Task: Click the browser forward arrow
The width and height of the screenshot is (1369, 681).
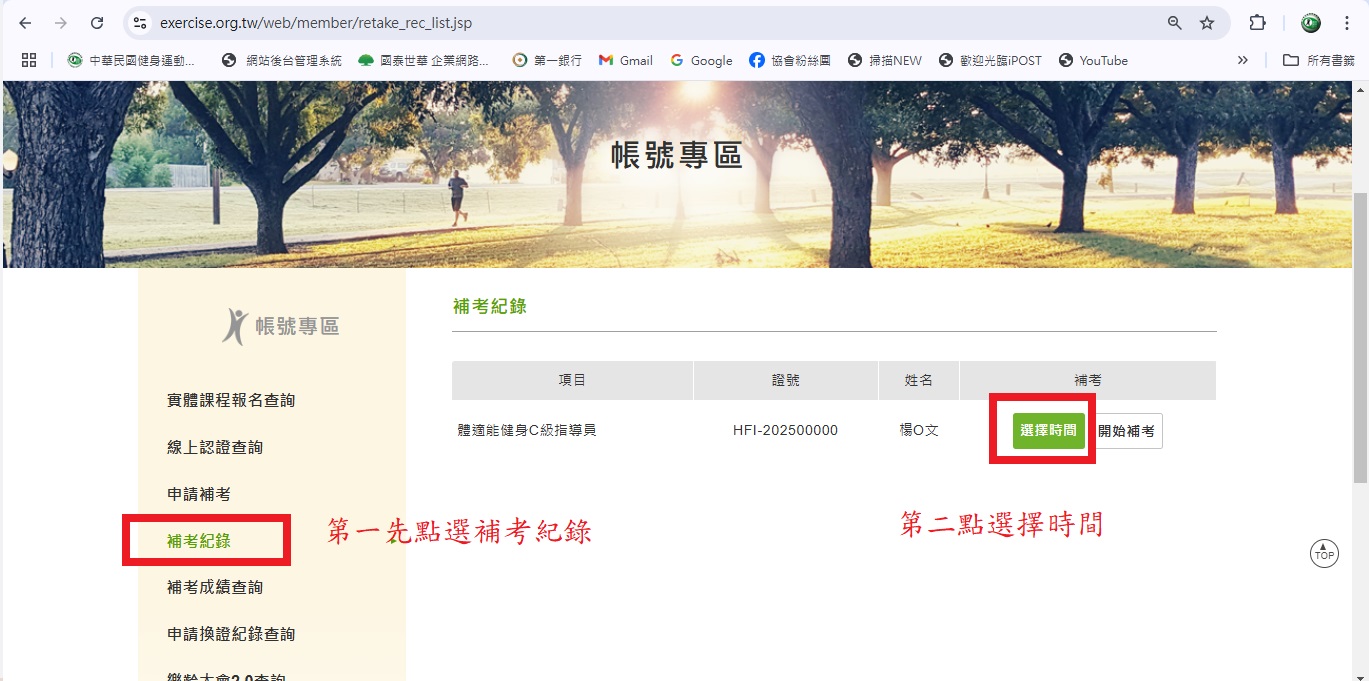Action: 61,23
